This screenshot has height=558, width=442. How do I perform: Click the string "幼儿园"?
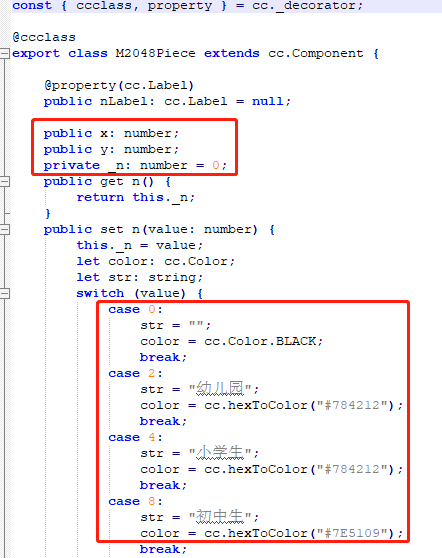(220, 389)
